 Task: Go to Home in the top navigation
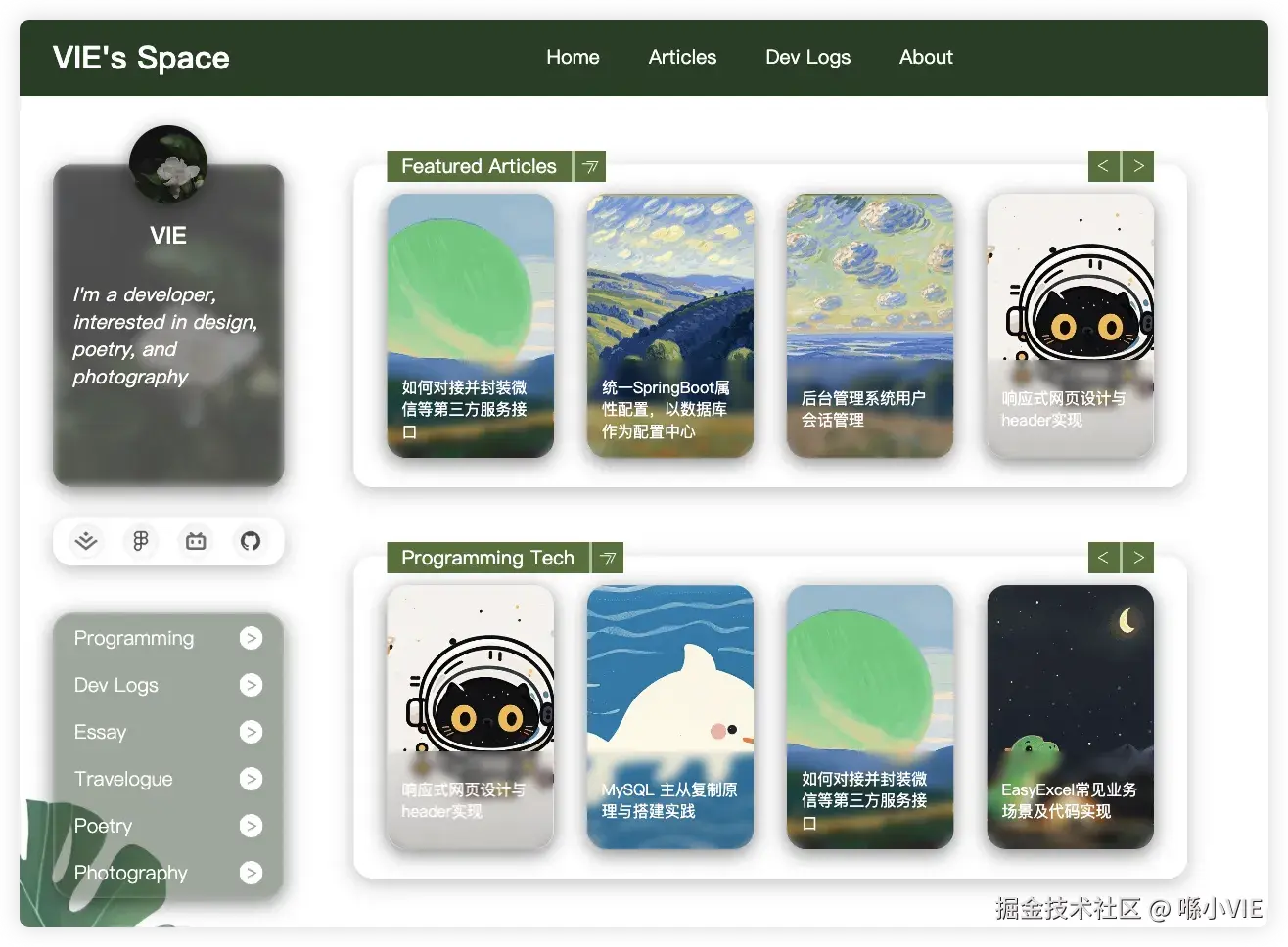pyautogui.click(x=573, y=57)
